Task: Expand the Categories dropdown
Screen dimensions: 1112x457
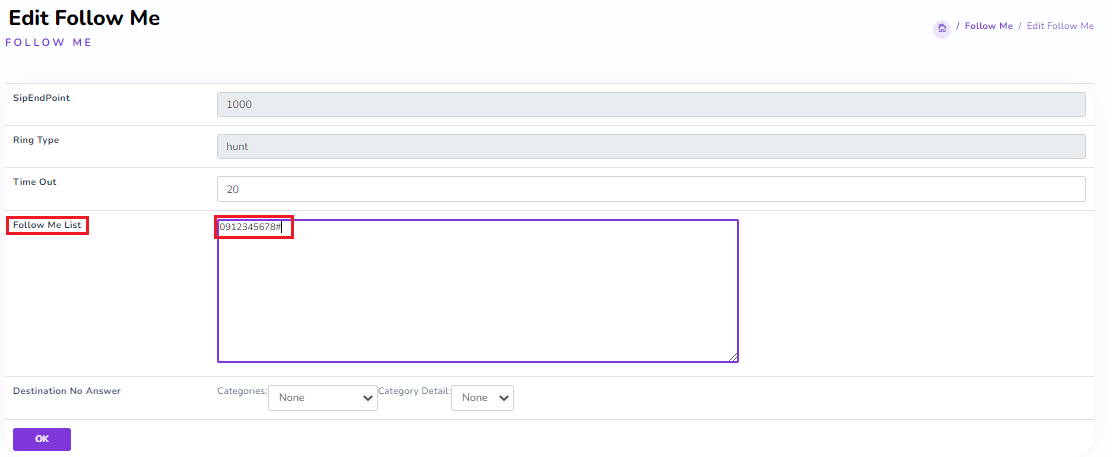Action: pos(322,398)
